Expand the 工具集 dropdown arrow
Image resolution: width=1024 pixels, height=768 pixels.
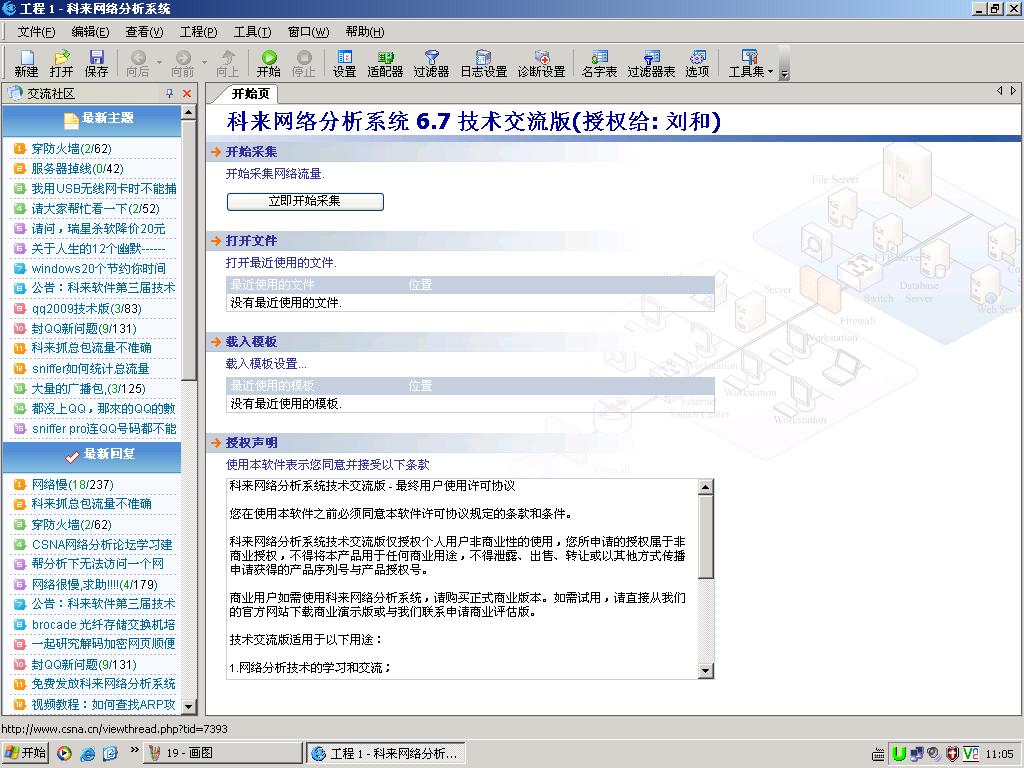(x=771, y=71)
